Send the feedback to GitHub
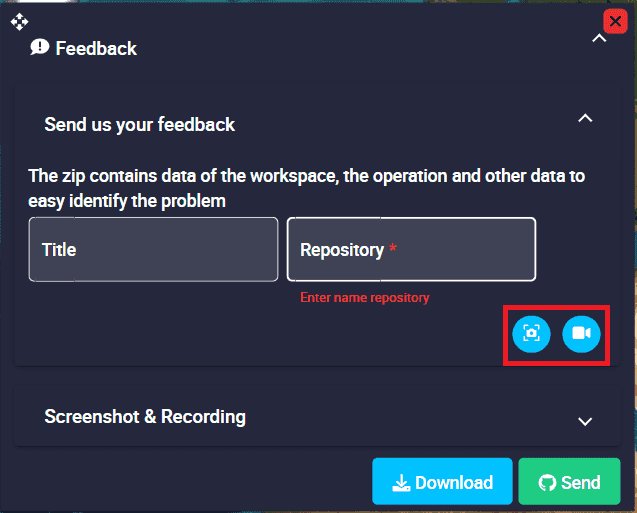The height and width of the screenshot is (513, 637). (x=570, y=481)
